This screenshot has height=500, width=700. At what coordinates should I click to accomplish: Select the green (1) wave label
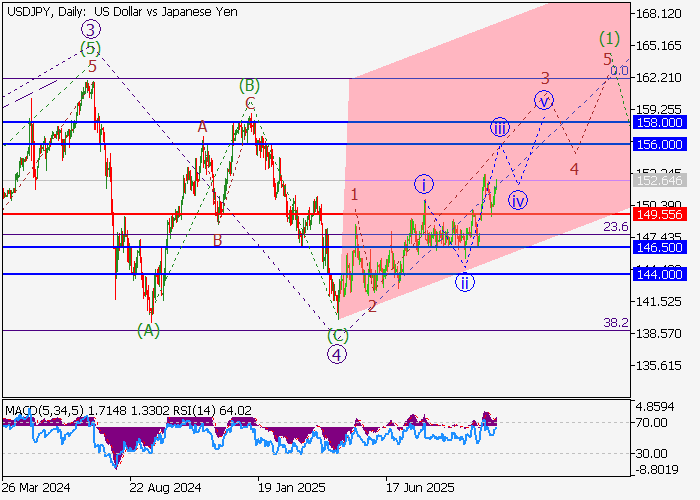610,39
